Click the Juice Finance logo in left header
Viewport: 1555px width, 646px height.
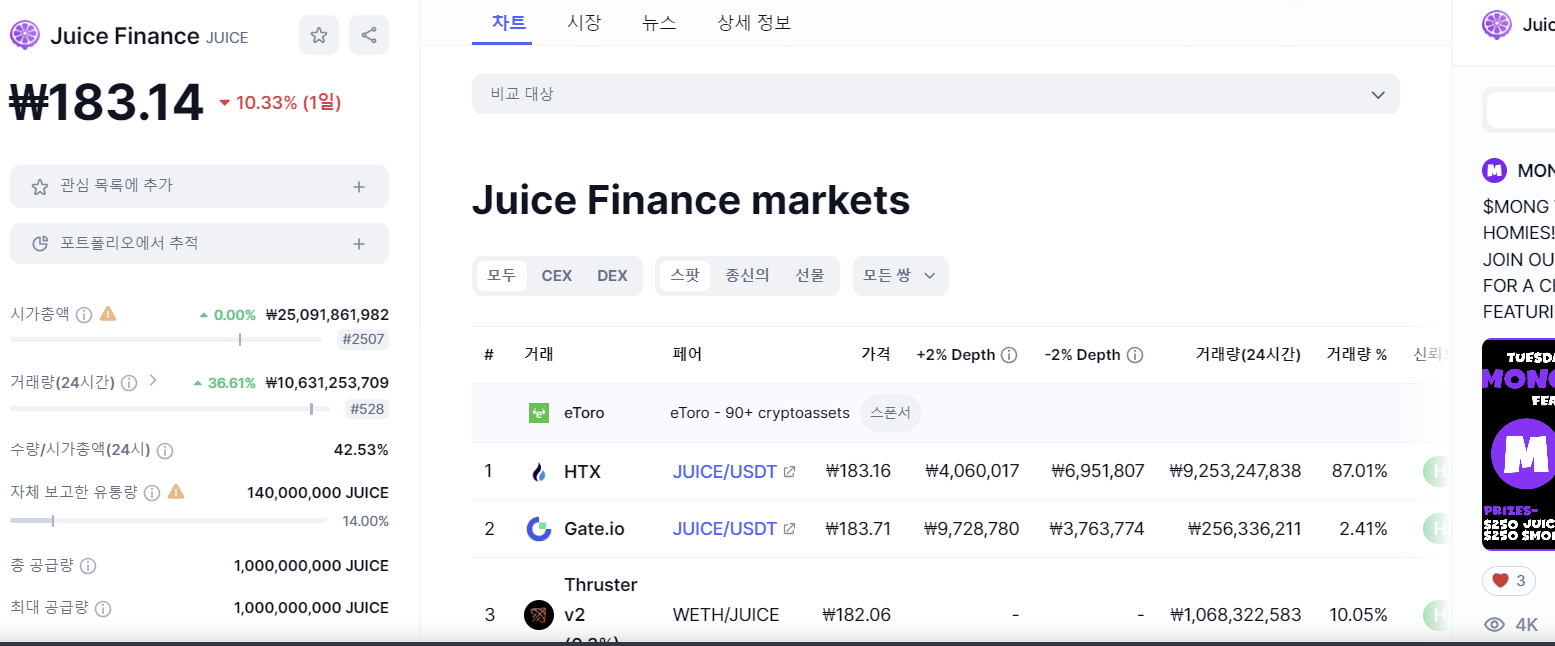click(x=25, y=36)
